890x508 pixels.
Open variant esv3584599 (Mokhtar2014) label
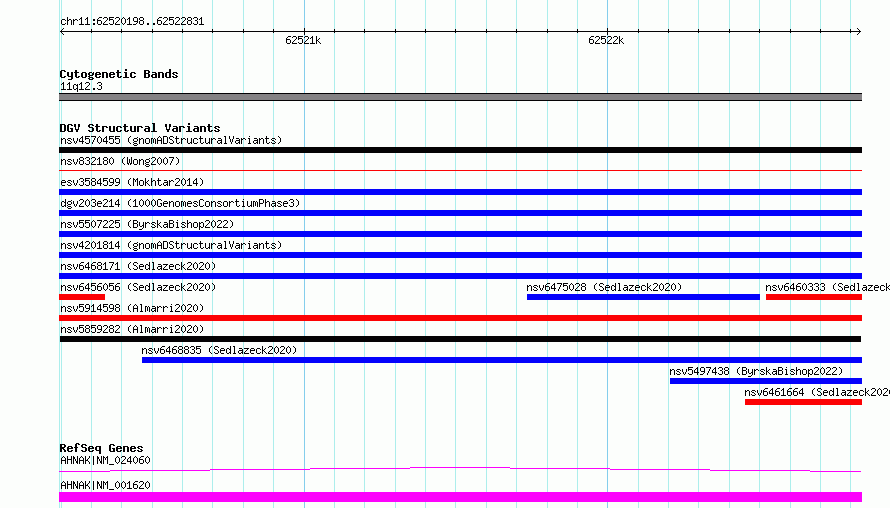pos(132,182)
